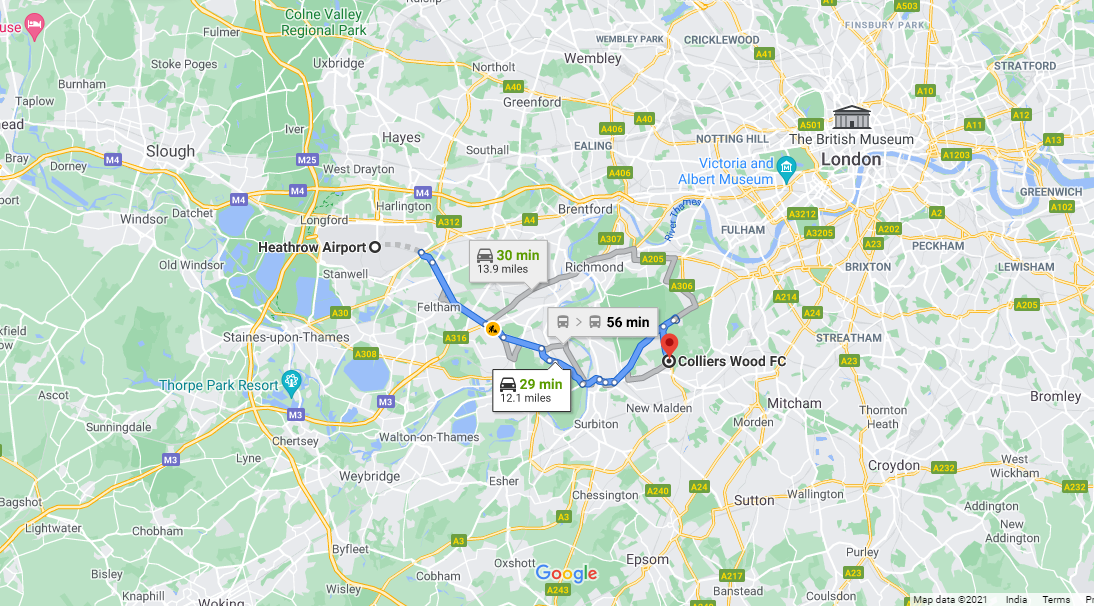Click the Richmond place label
The height and width of the screenshot is (606, 1094).
(x=594, y=267)
